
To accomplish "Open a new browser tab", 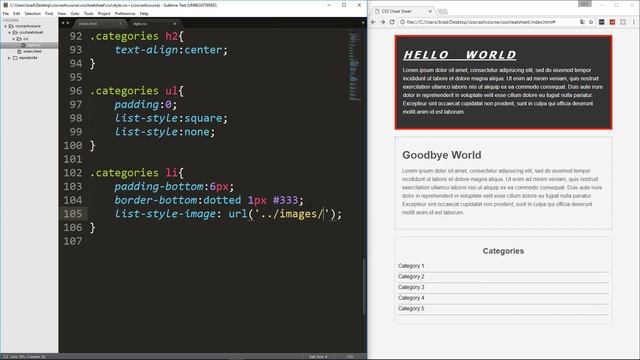I will coord(442,11).
